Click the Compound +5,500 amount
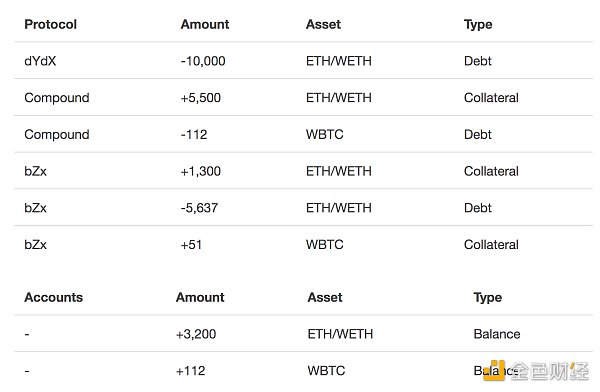This screenshot has width=600, height=392. point(201,98)
